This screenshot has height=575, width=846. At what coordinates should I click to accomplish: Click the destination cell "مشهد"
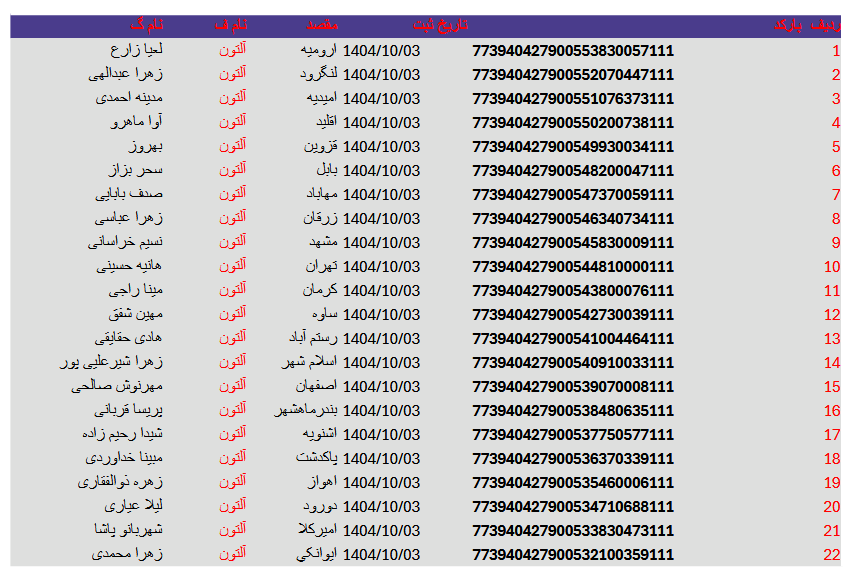click(x=321, y=243)
